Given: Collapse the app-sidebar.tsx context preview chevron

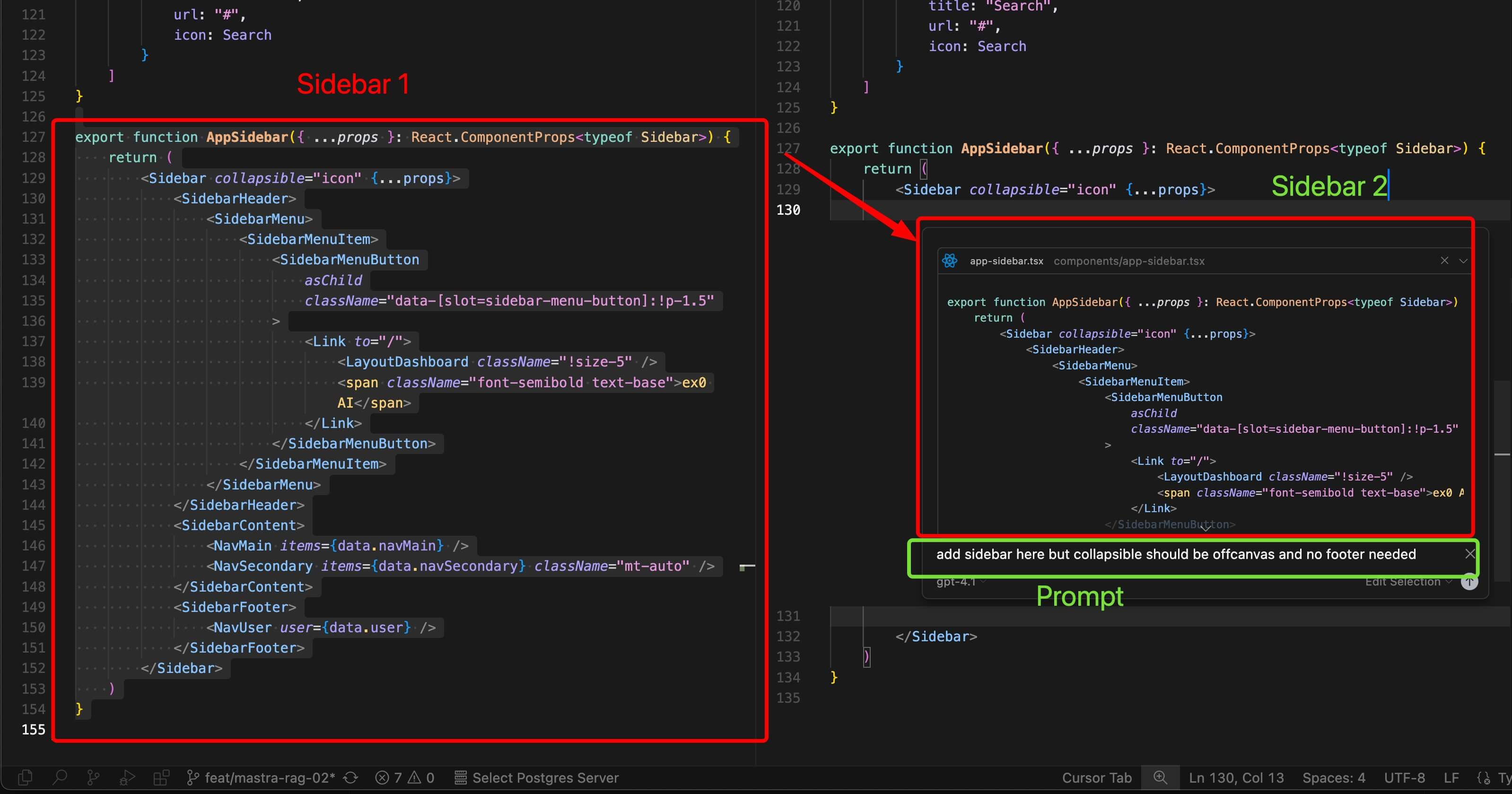Looking at the screenshot, I should click(1463, 261).
